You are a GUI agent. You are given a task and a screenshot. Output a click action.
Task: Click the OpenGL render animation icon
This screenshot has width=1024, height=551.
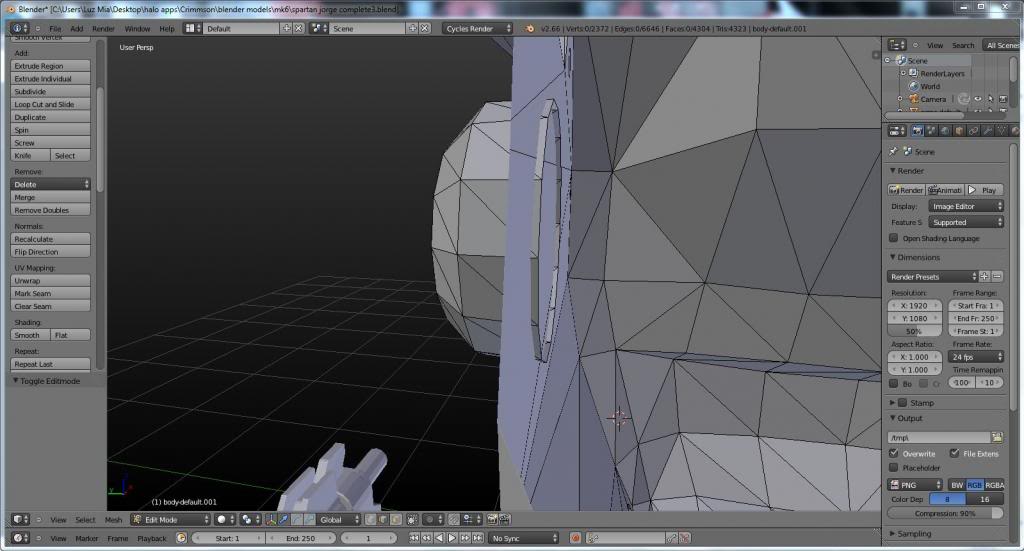pos(505,520)
